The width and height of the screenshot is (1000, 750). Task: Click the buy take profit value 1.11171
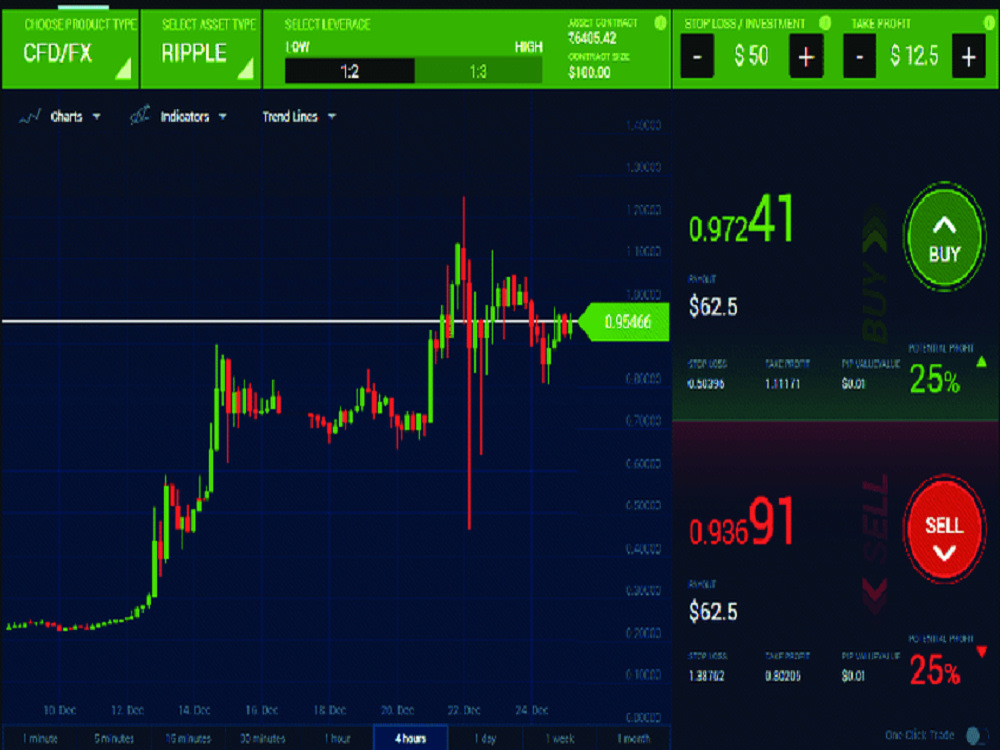pyautogui.click(x=783, y=384)
